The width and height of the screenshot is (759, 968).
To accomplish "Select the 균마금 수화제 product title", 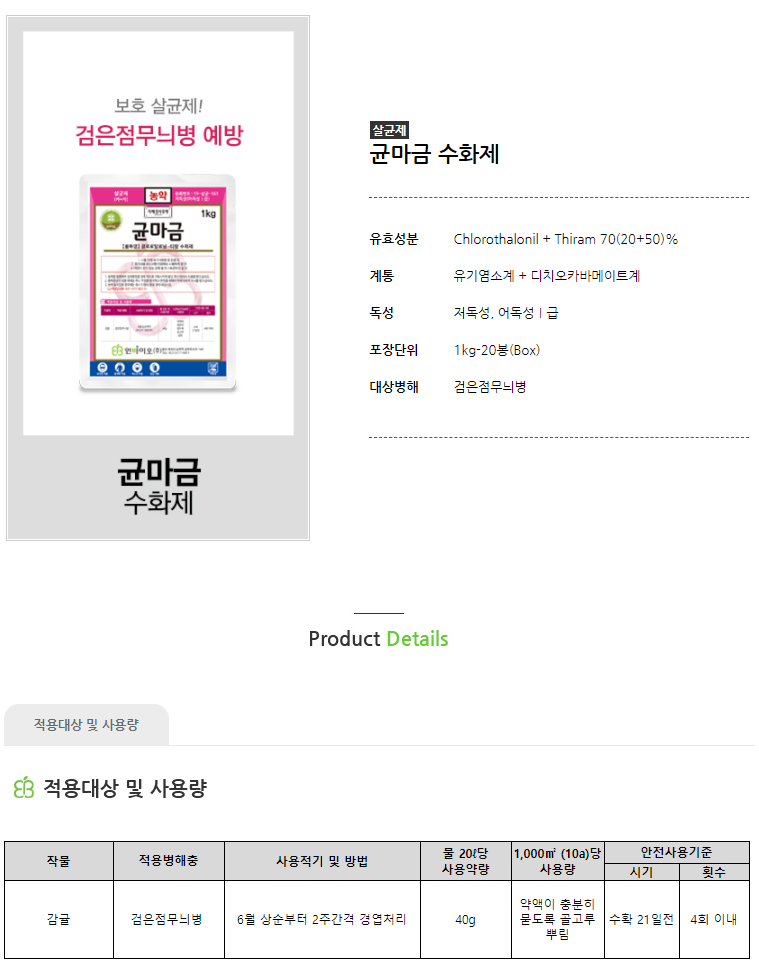I will [434, 154].
